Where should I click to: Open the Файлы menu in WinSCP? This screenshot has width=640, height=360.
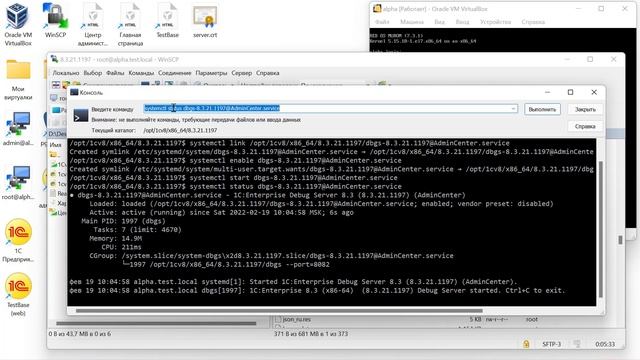pos(115,73)
